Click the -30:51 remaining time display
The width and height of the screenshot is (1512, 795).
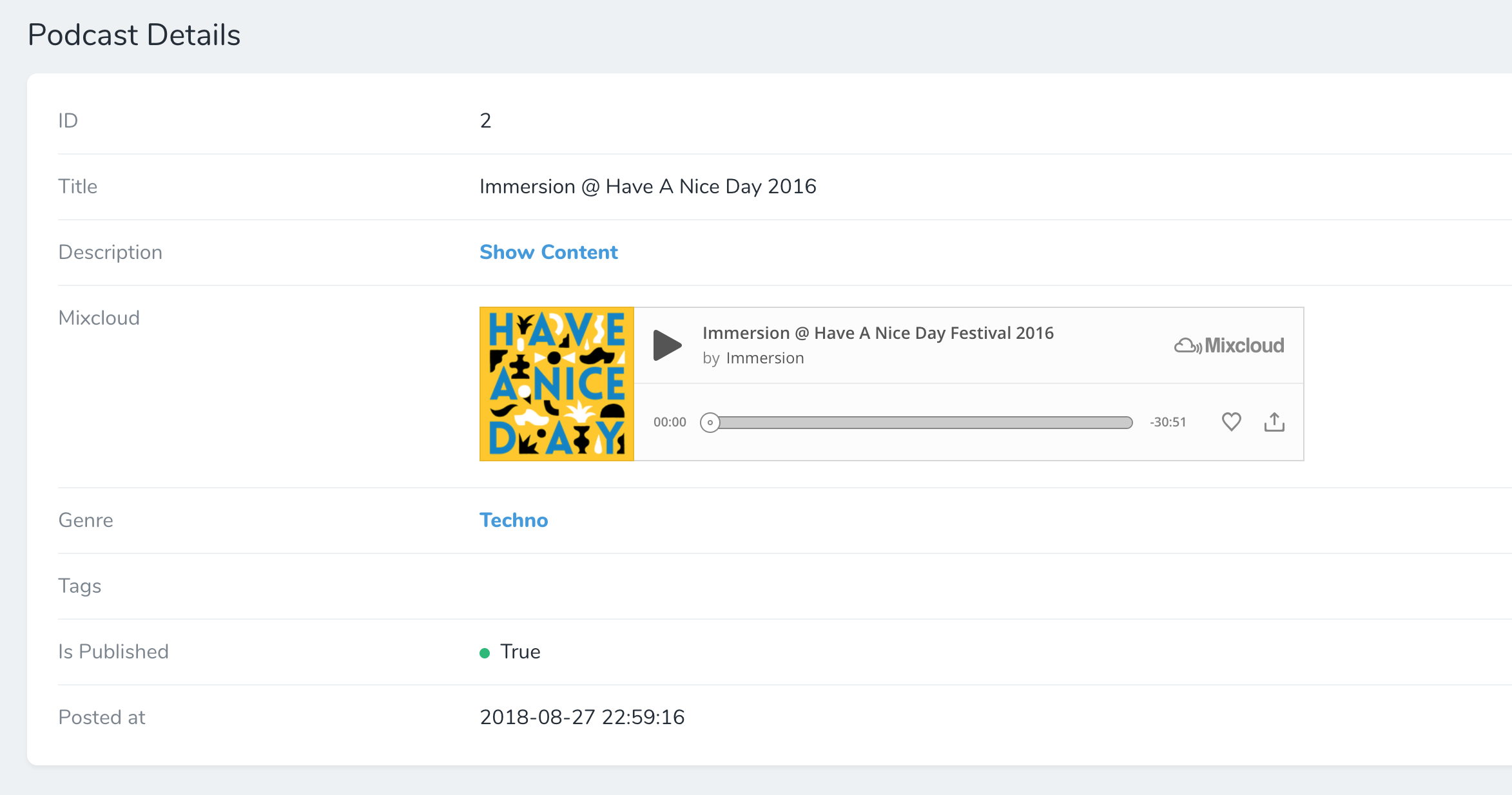pyautogui.click(x=1168, y=423)
